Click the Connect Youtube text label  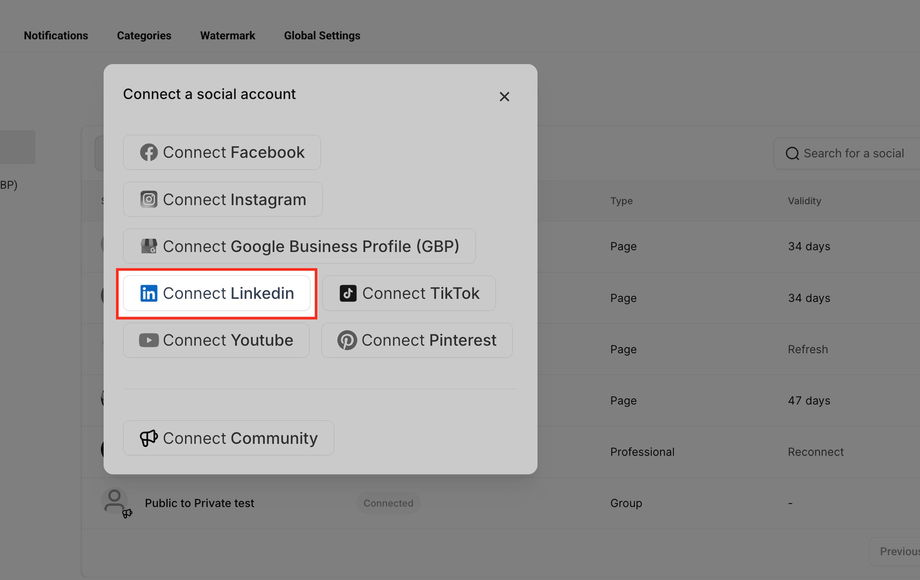click(x=228, y=340)
